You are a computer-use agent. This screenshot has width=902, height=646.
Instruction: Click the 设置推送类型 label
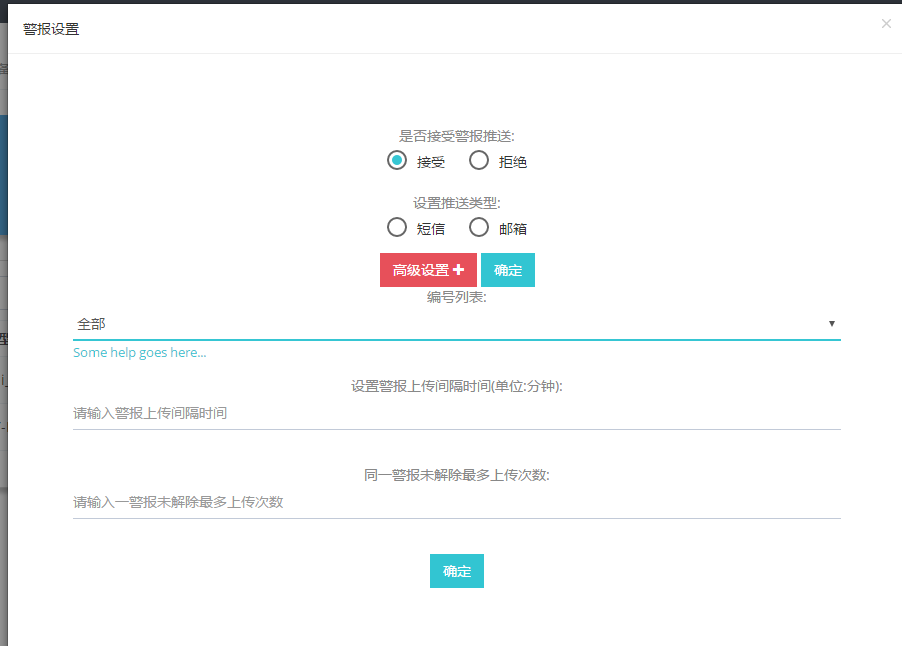click(457, 203)
